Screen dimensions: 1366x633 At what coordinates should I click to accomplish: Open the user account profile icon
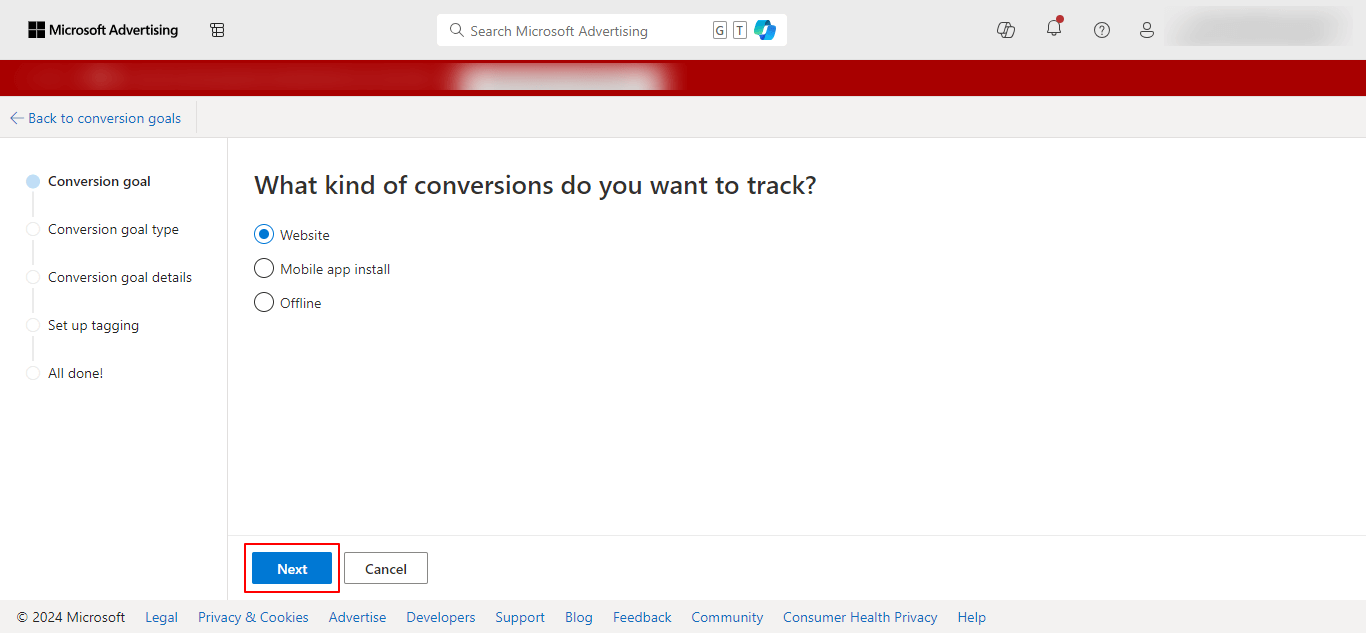point(1147,30)
